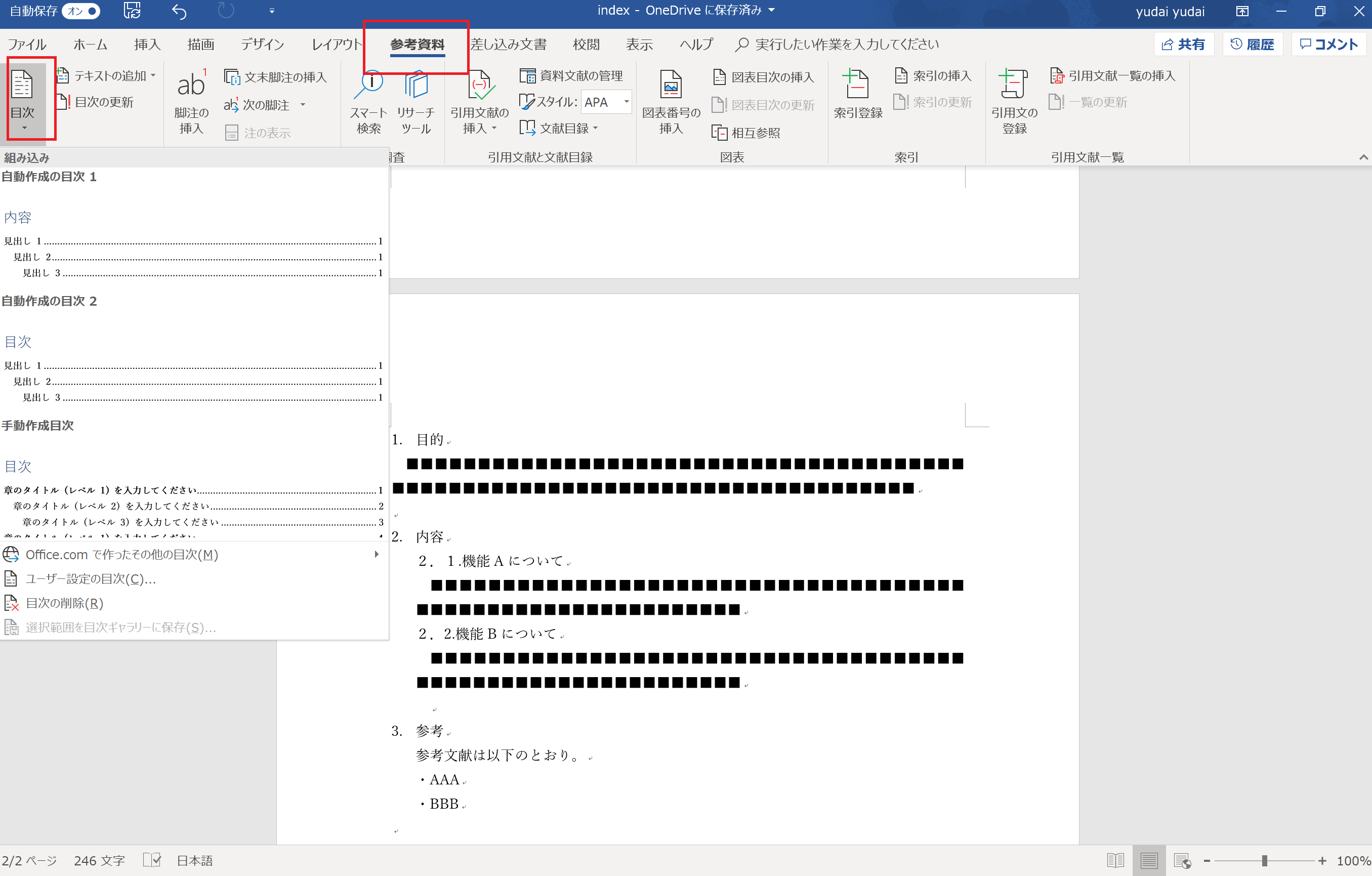1372x876 pixels.
Task: Expand quick access toolbar customize arrow
Action: (272, 11)
